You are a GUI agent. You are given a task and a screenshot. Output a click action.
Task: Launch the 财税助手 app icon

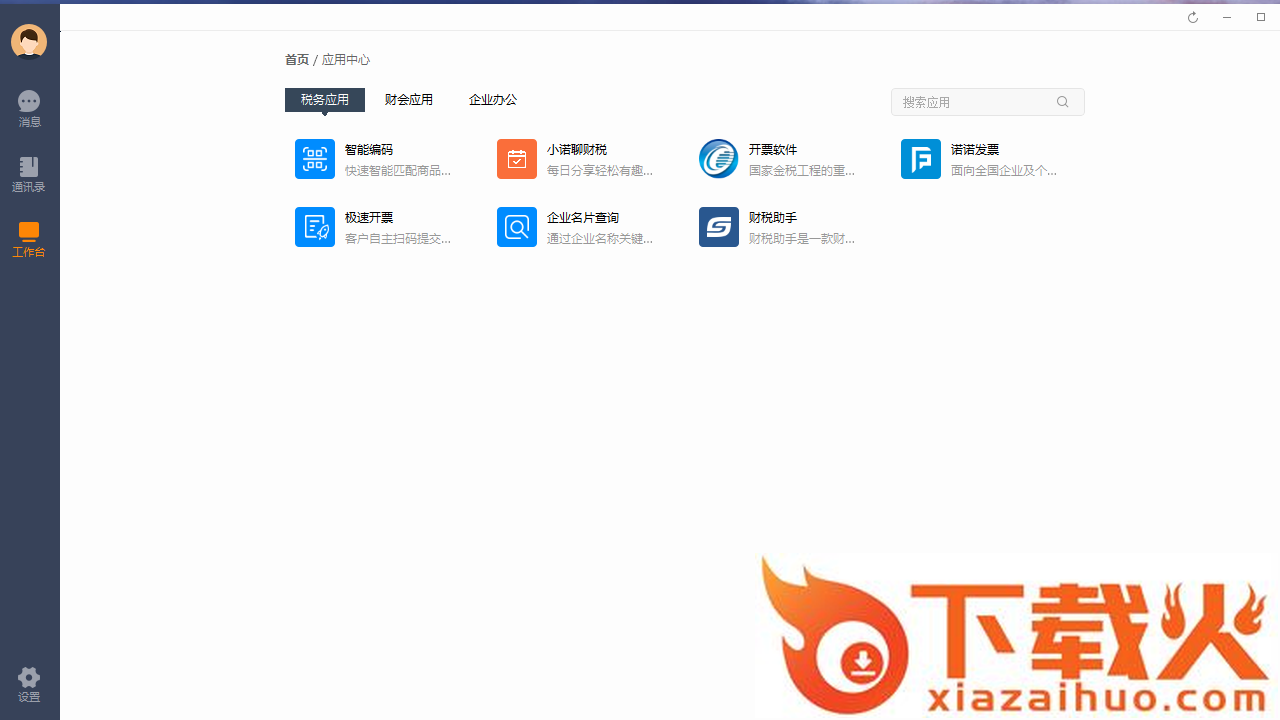pyautogui.click(x=719, y=227)
